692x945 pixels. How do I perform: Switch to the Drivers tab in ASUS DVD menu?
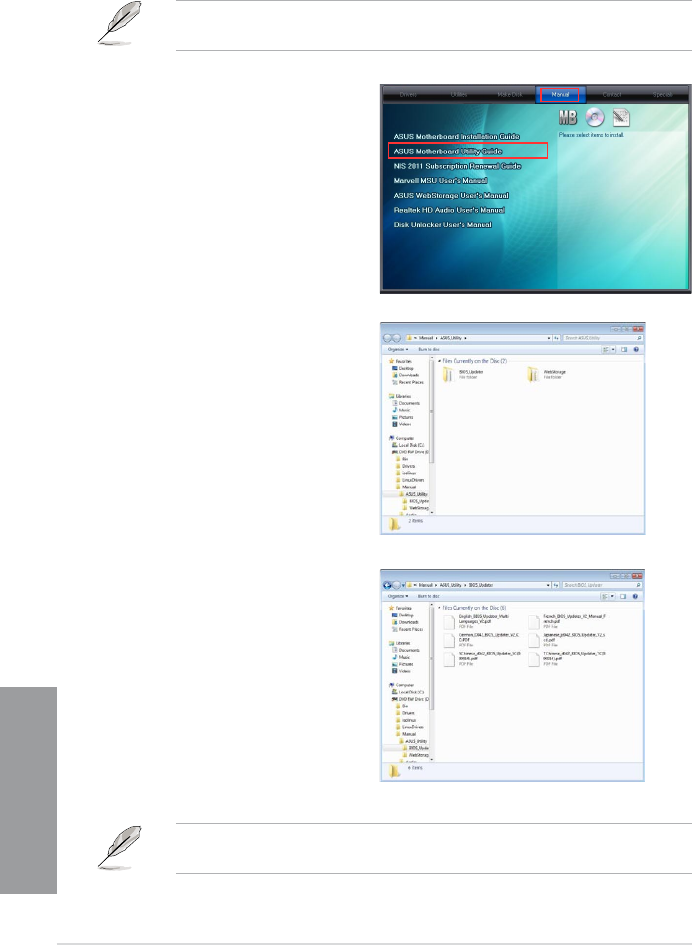pos(408,95)
